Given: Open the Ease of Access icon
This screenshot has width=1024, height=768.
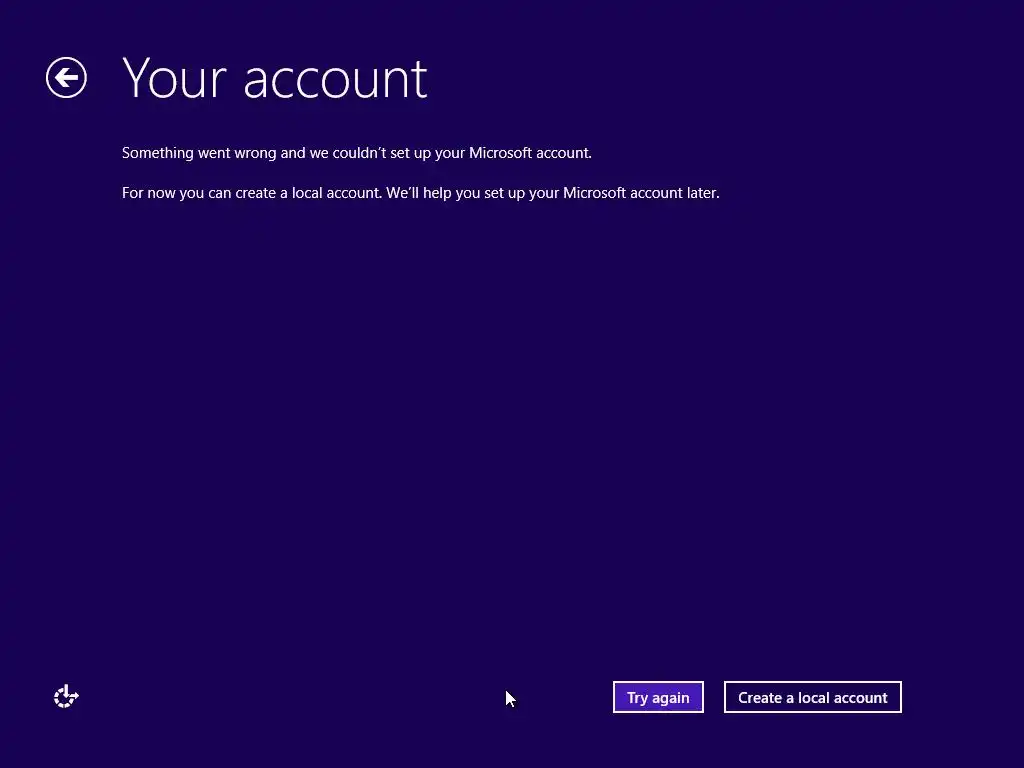Looking at the screenshot, I should (x=66, y=697).
